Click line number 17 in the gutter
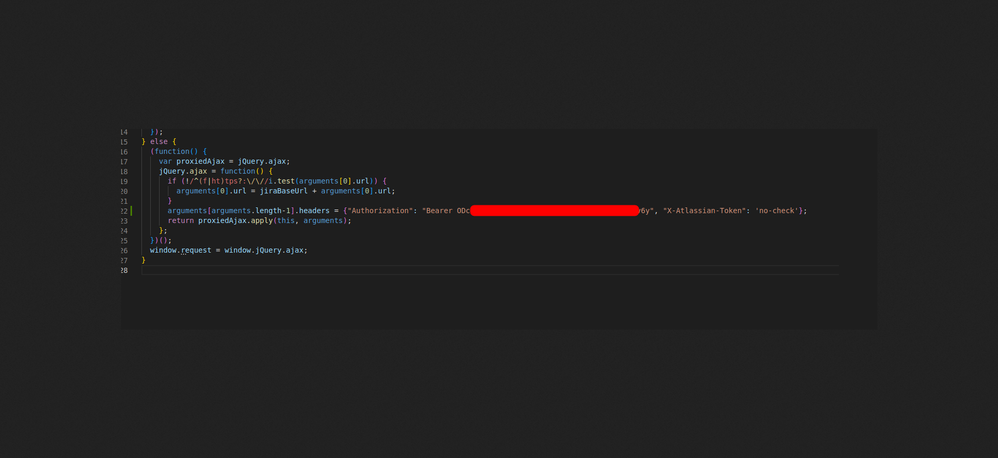998x458 pixels. point(124,162)
